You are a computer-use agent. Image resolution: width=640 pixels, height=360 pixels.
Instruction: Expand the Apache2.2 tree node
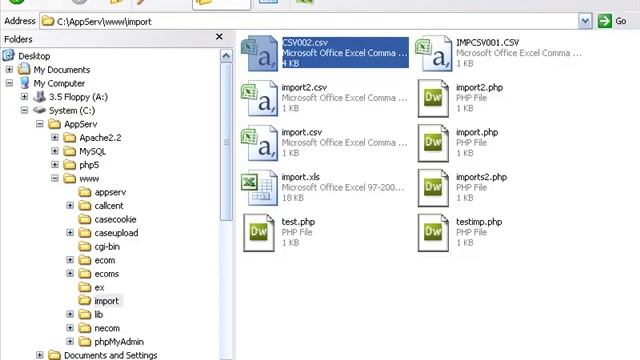55,138
